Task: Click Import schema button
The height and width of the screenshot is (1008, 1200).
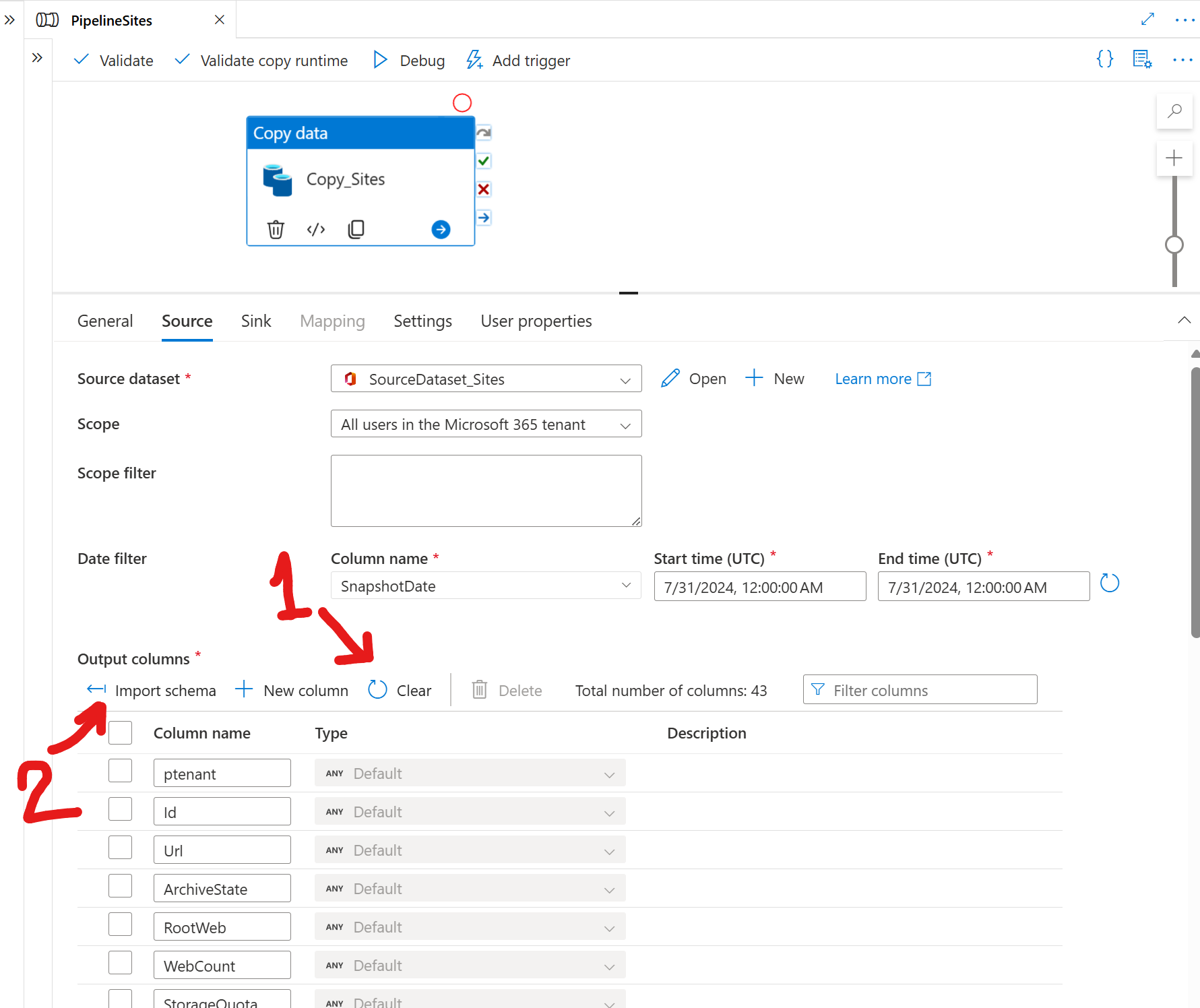Action: point(152,691)
